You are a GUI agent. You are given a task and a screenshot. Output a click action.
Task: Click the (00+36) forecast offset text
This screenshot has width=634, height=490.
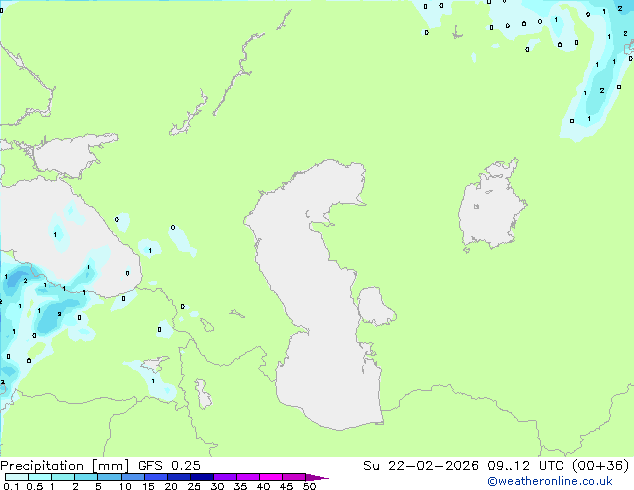pos(601,466)
